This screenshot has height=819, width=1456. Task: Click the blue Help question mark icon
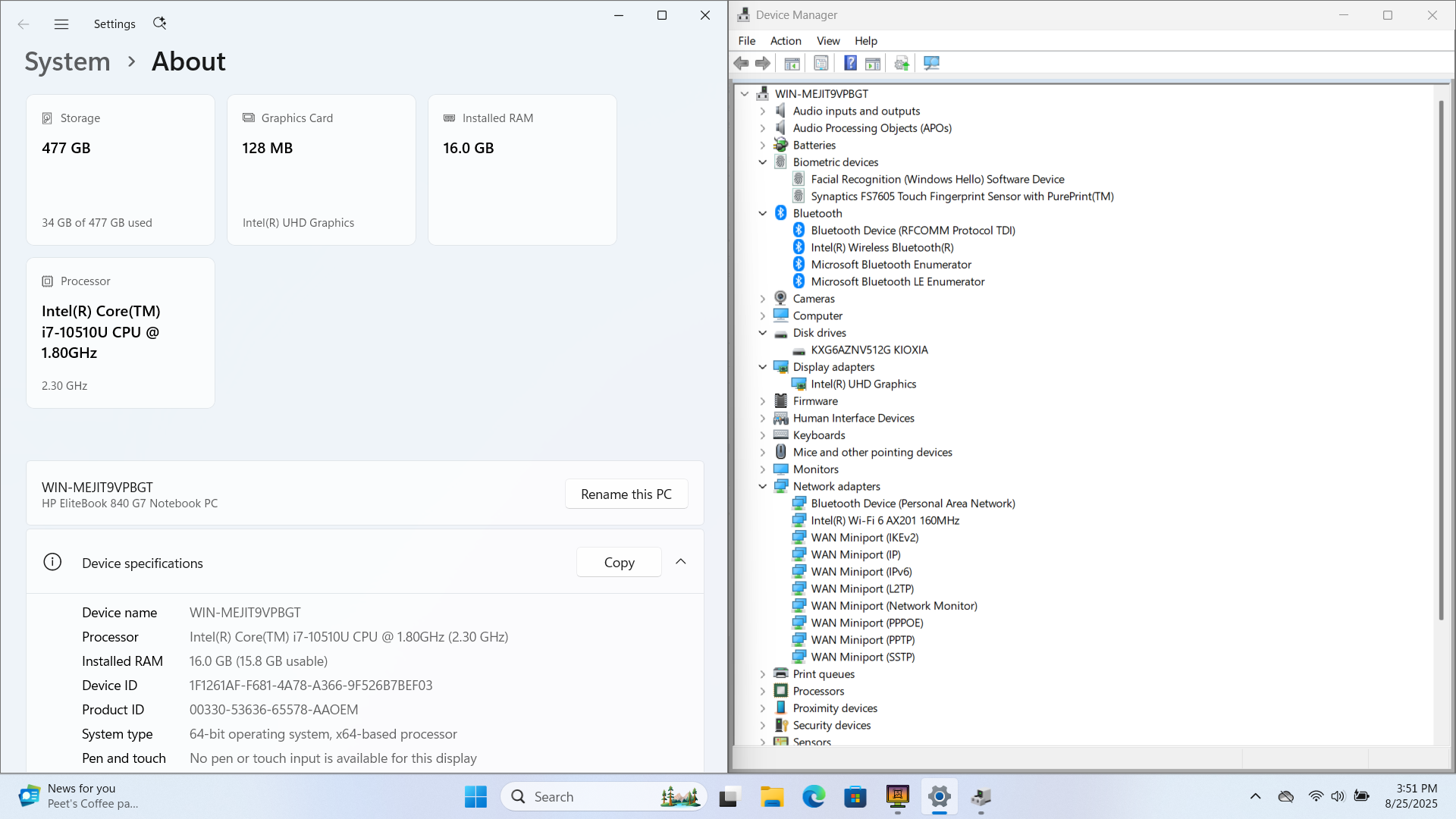850,64
